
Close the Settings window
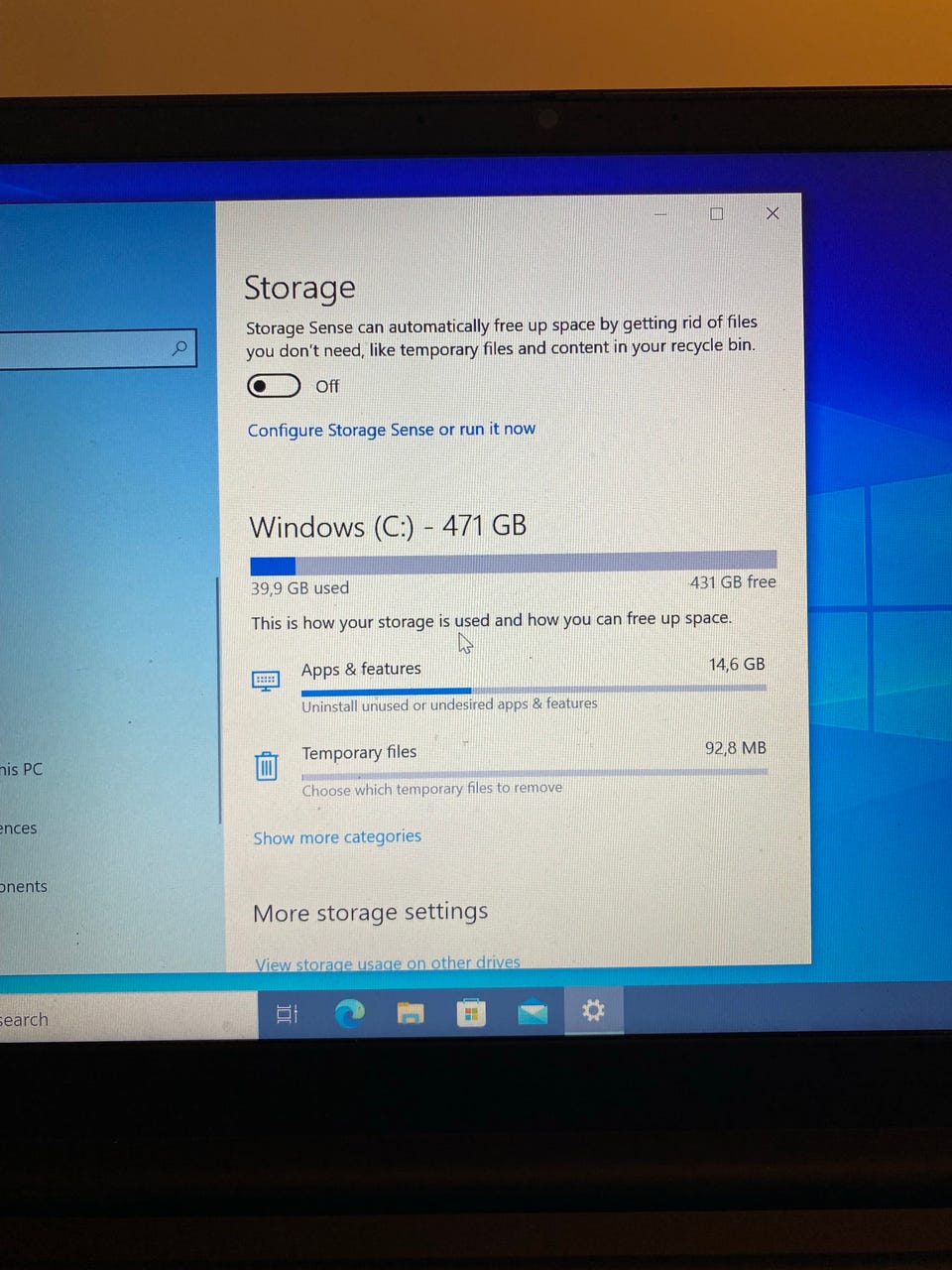(773, 213)
